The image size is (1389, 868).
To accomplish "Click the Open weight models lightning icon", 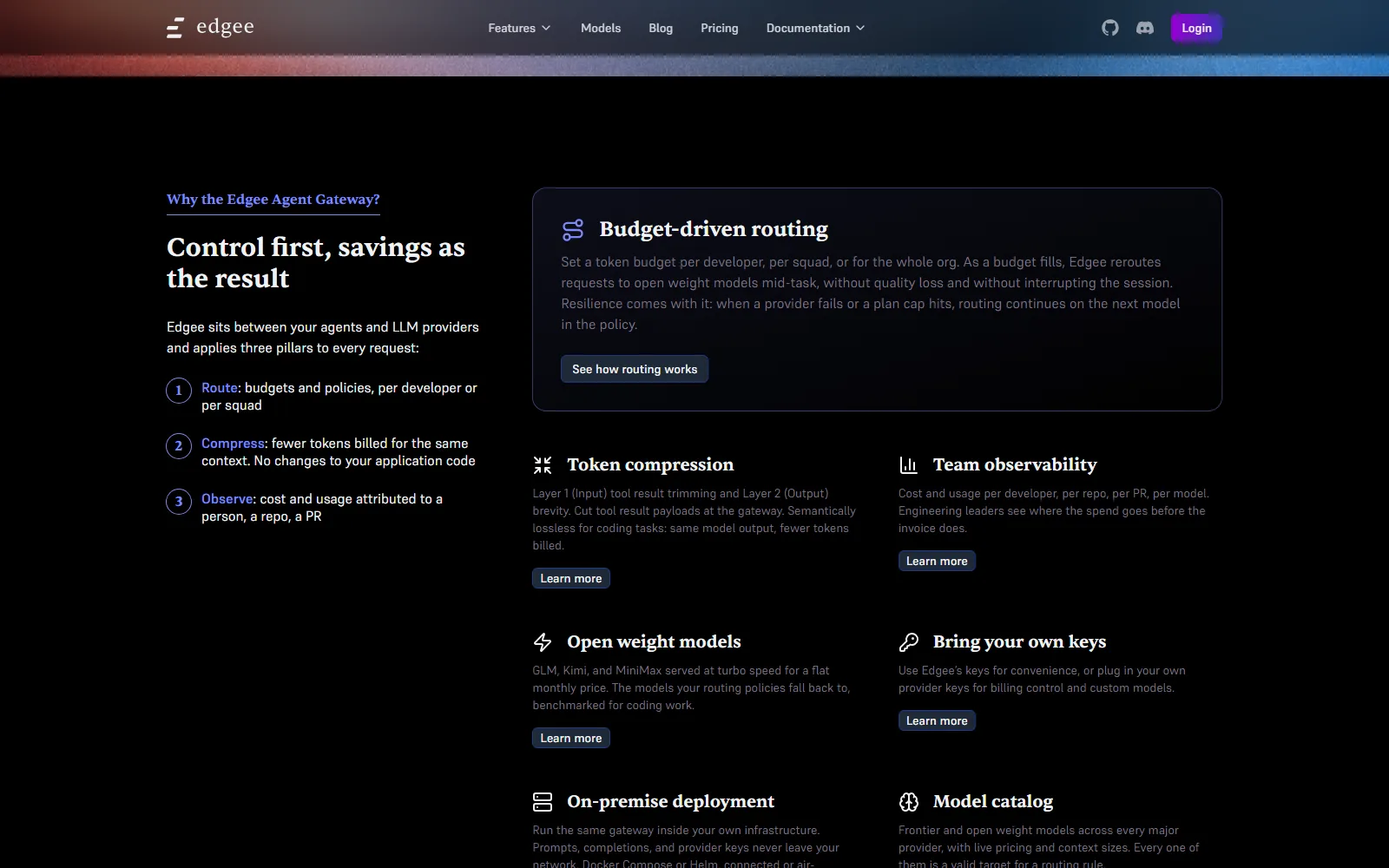I will [543, 642].
